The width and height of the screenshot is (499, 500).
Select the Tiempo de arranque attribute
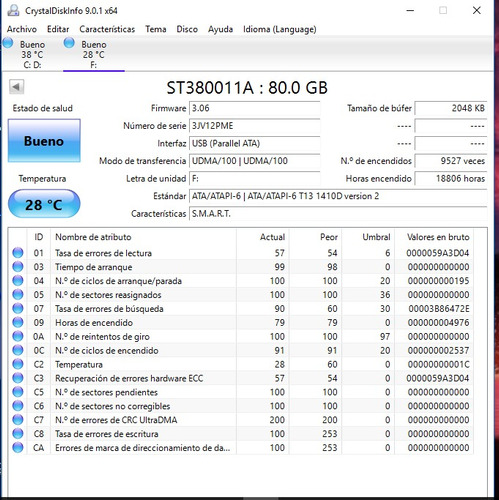pyautogui.click(x=241, y=267)
